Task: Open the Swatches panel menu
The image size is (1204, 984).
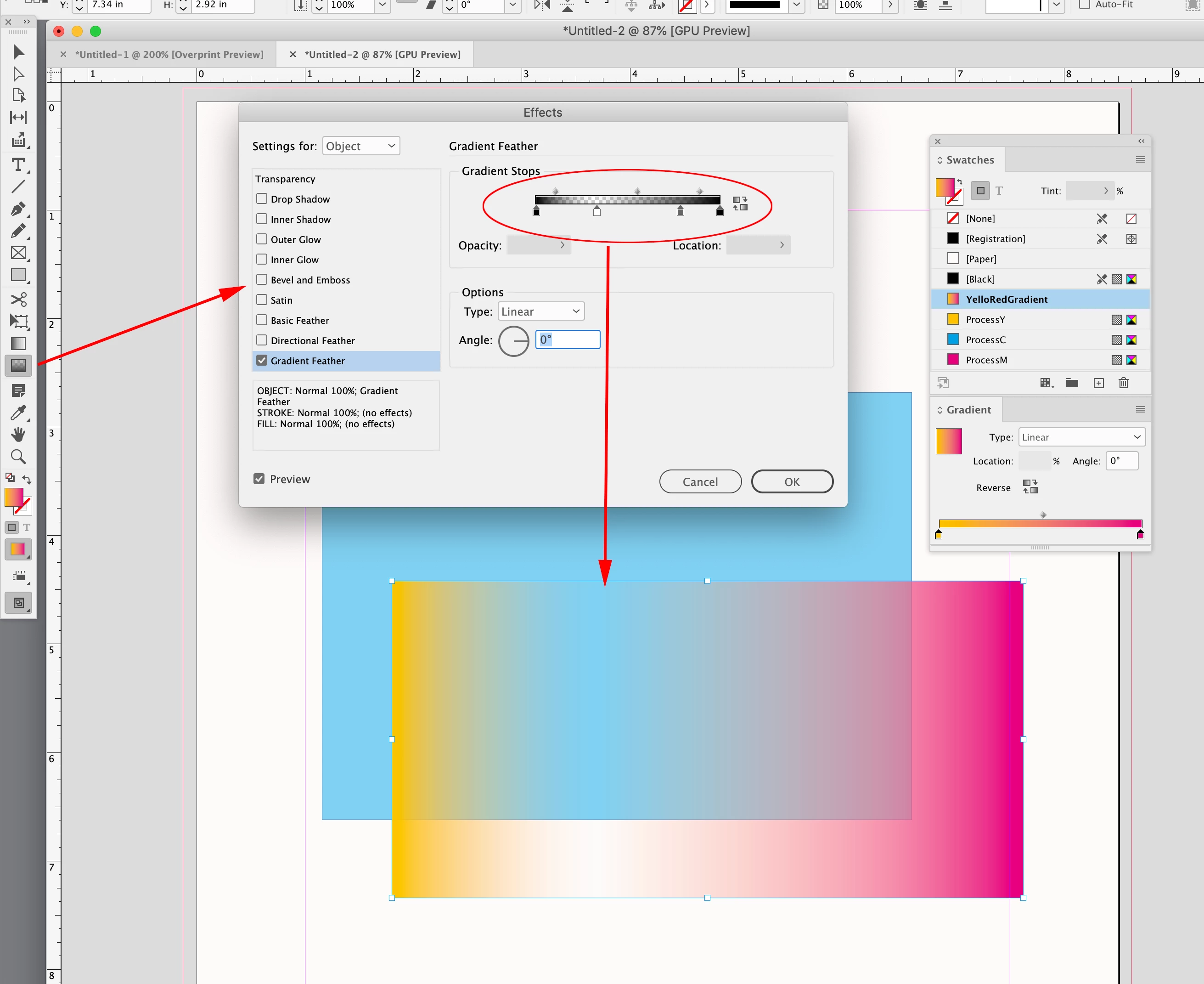Action: pyautogui.click(x=1140, y=160)
